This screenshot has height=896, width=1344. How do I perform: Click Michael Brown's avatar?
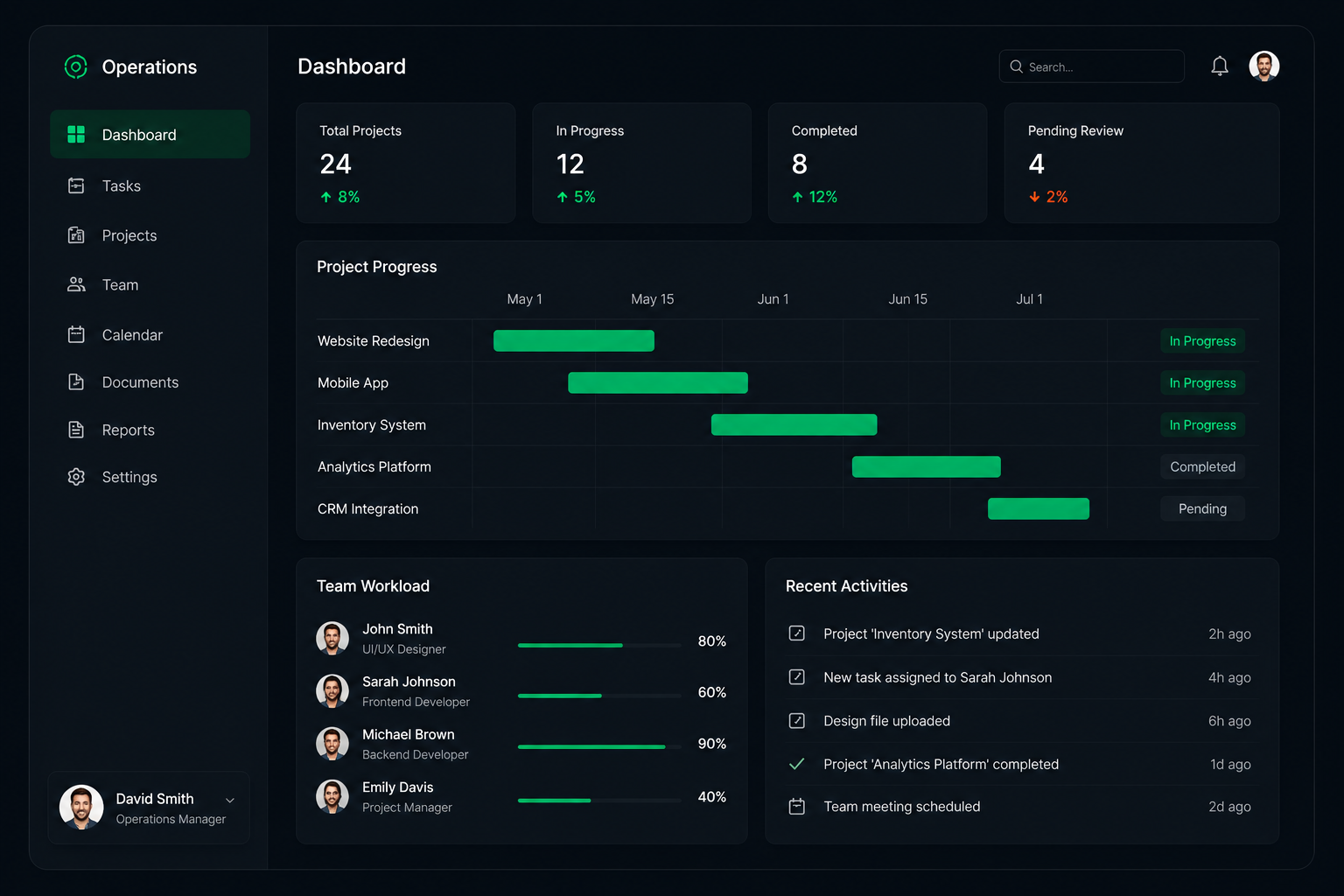(332, 744)
